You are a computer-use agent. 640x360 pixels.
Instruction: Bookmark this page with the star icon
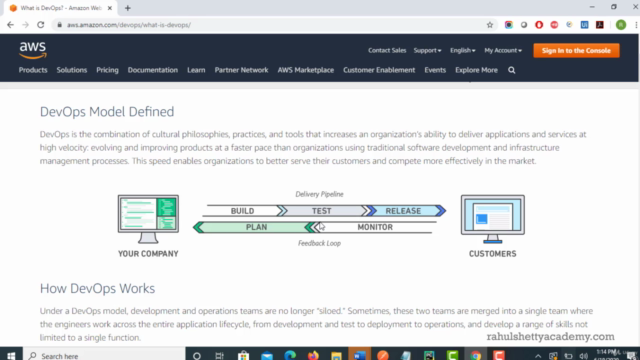coord(490,25)
